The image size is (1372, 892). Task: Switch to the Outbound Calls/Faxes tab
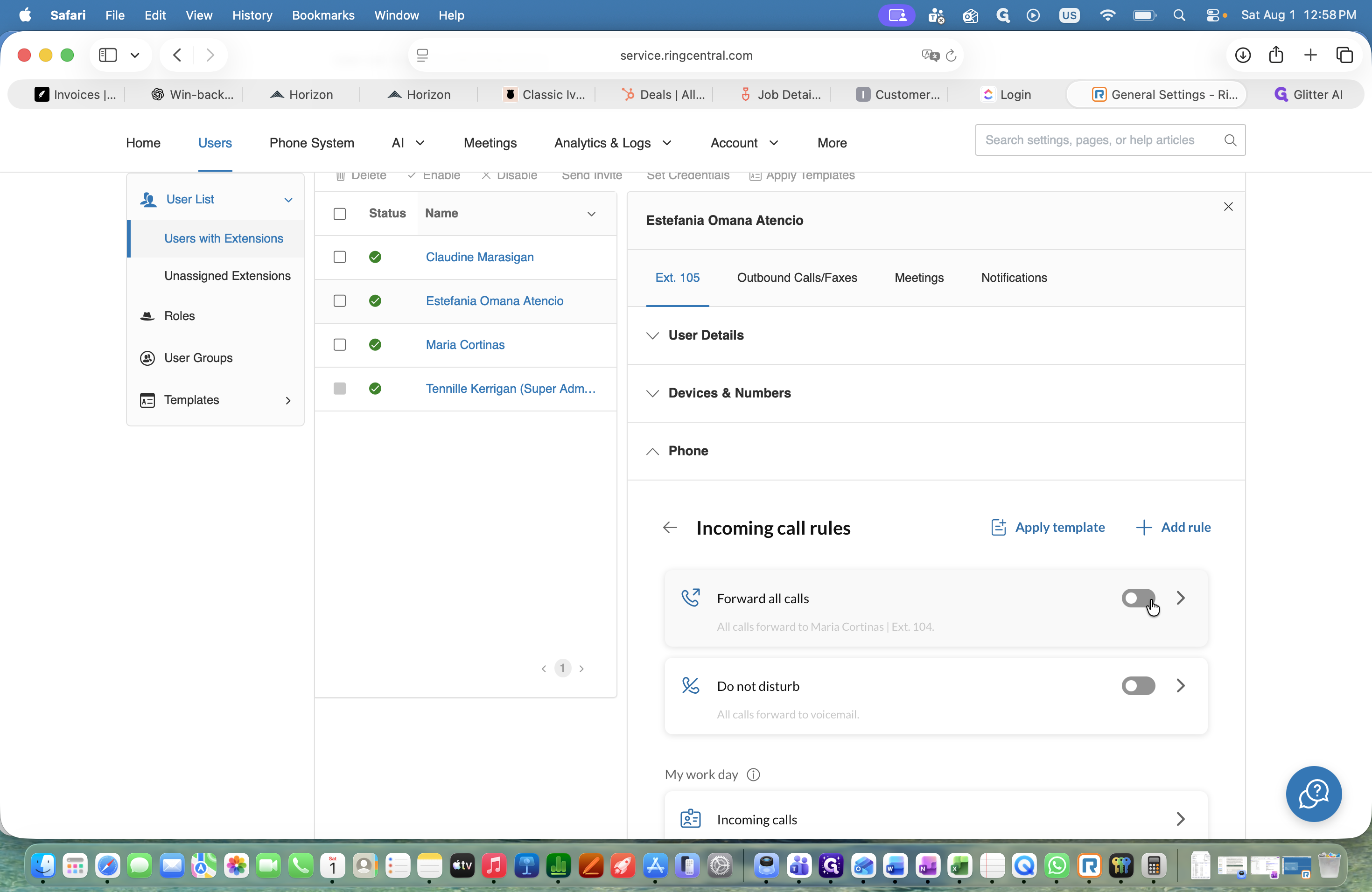[797, 278]
